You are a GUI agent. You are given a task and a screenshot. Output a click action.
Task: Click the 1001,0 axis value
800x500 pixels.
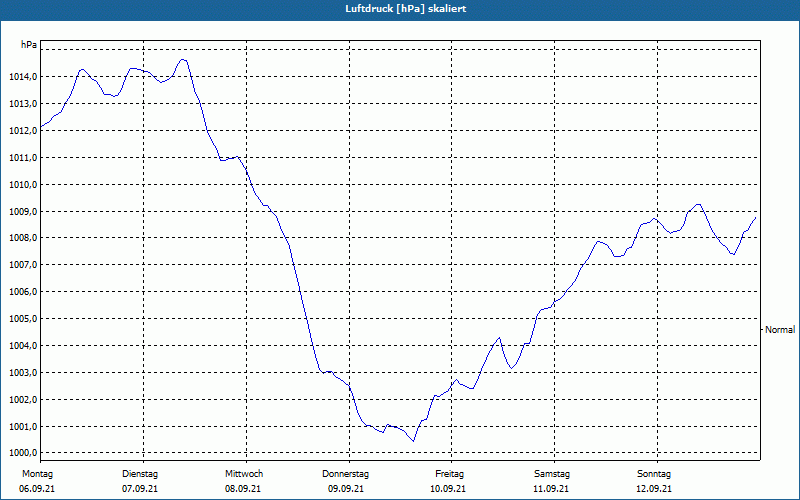[23, 427]
